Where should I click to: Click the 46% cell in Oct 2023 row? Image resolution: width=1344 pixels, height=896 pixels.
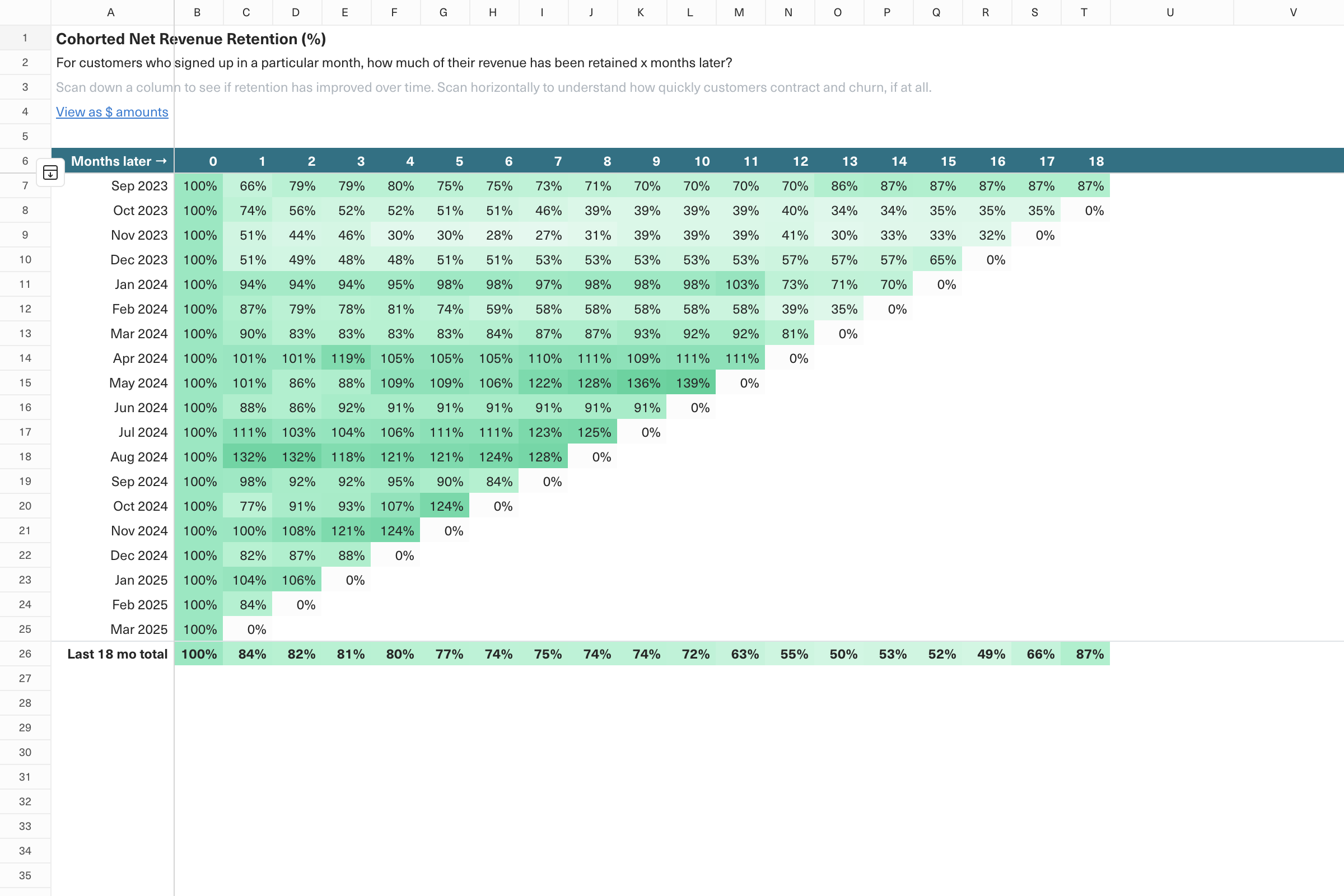[544, 211]
